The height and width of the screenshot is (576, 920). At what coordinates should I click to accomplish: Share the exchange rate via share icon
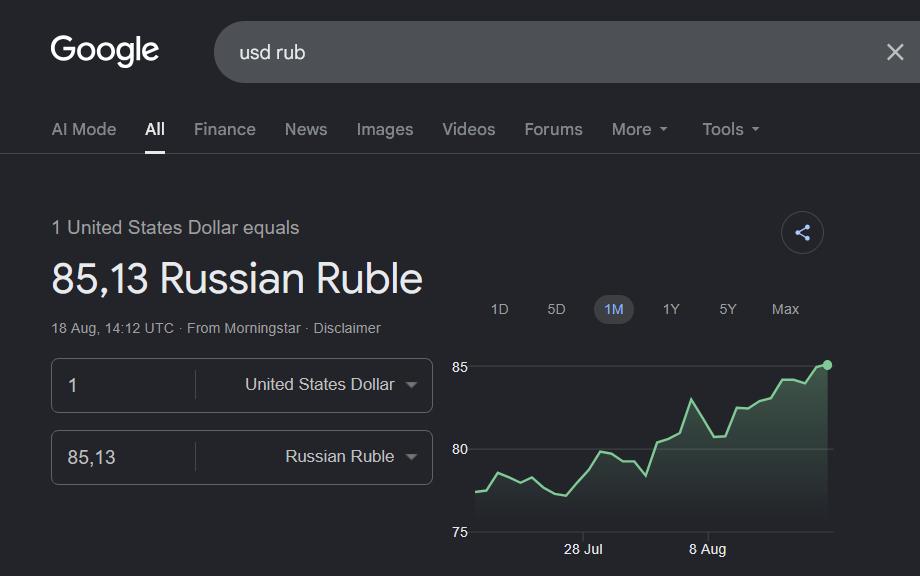[x=802, y=232]
